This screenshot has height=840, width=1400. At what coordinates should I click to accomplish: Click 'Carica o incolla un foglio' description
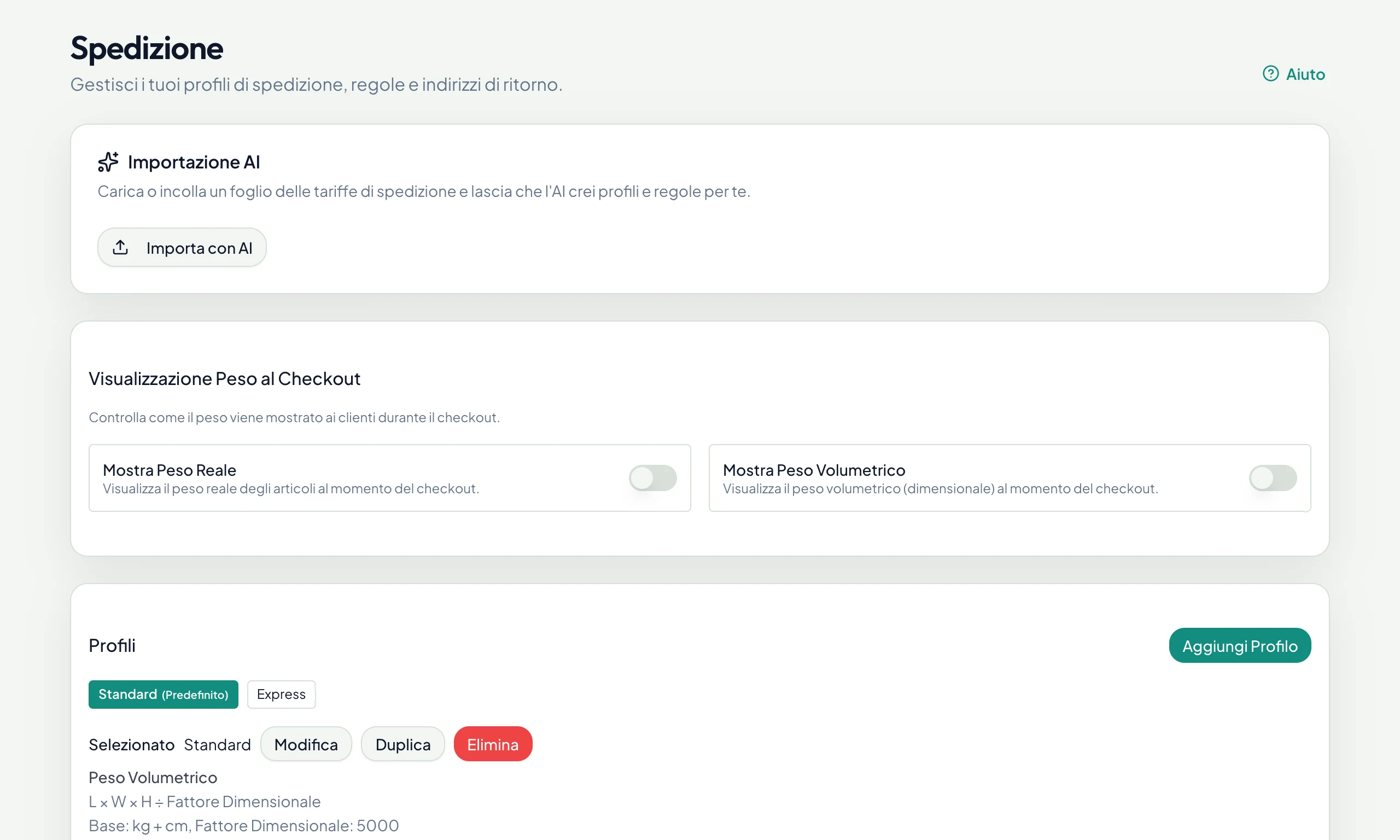pyautogui.click(x=424, y=191)
